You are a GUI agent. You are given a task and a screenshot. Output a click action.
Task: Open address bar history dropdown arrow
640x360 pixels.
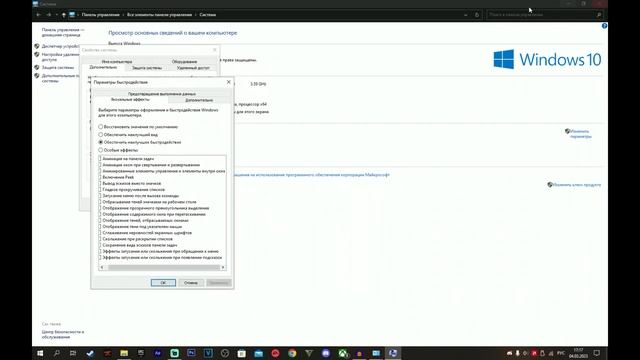(466, 15)
